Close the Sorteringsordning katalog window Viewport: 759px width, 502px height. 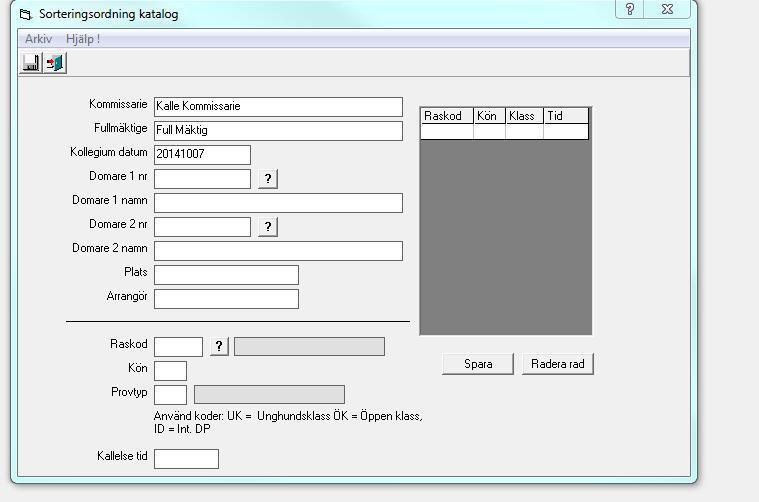(x=667, y=9)
